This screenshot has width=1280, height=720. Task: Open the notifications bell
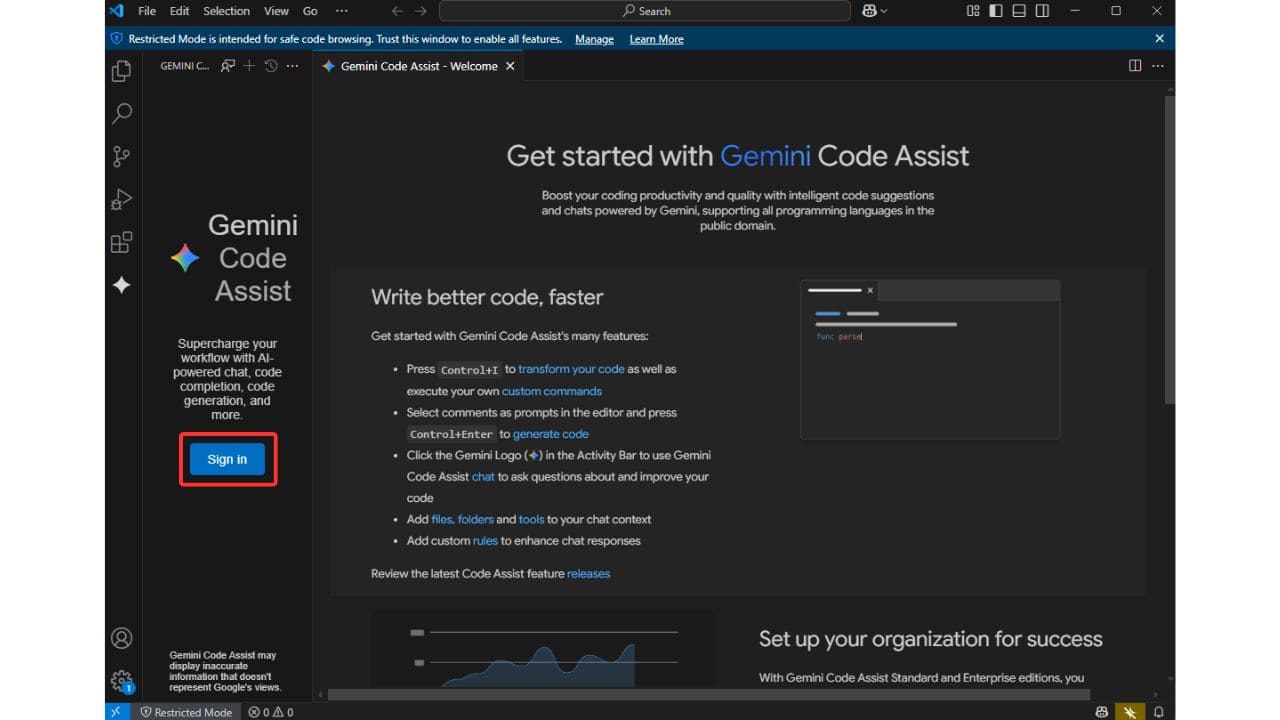point(1159,711)
